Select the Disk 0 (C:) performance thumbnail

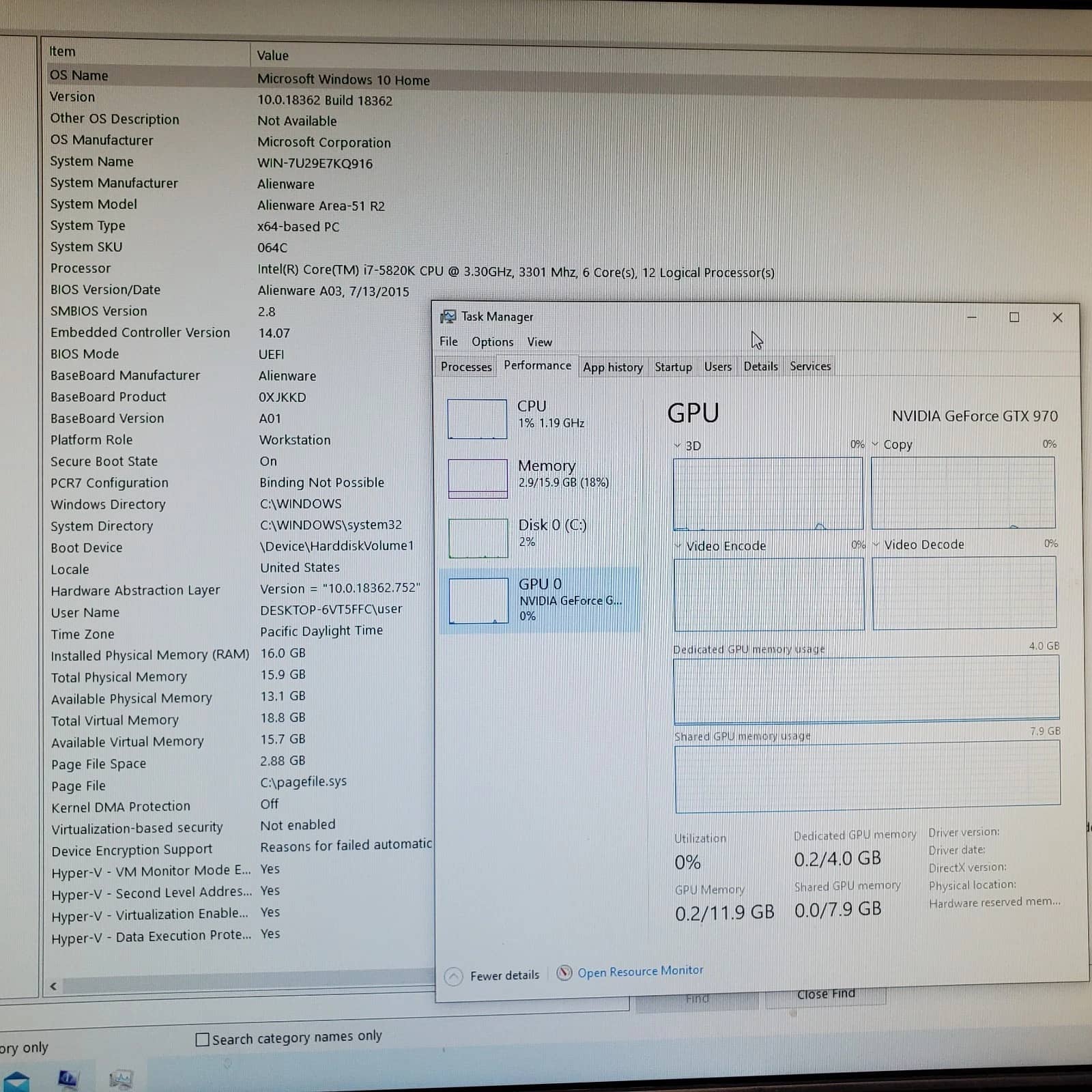click(x=478, y=538)
